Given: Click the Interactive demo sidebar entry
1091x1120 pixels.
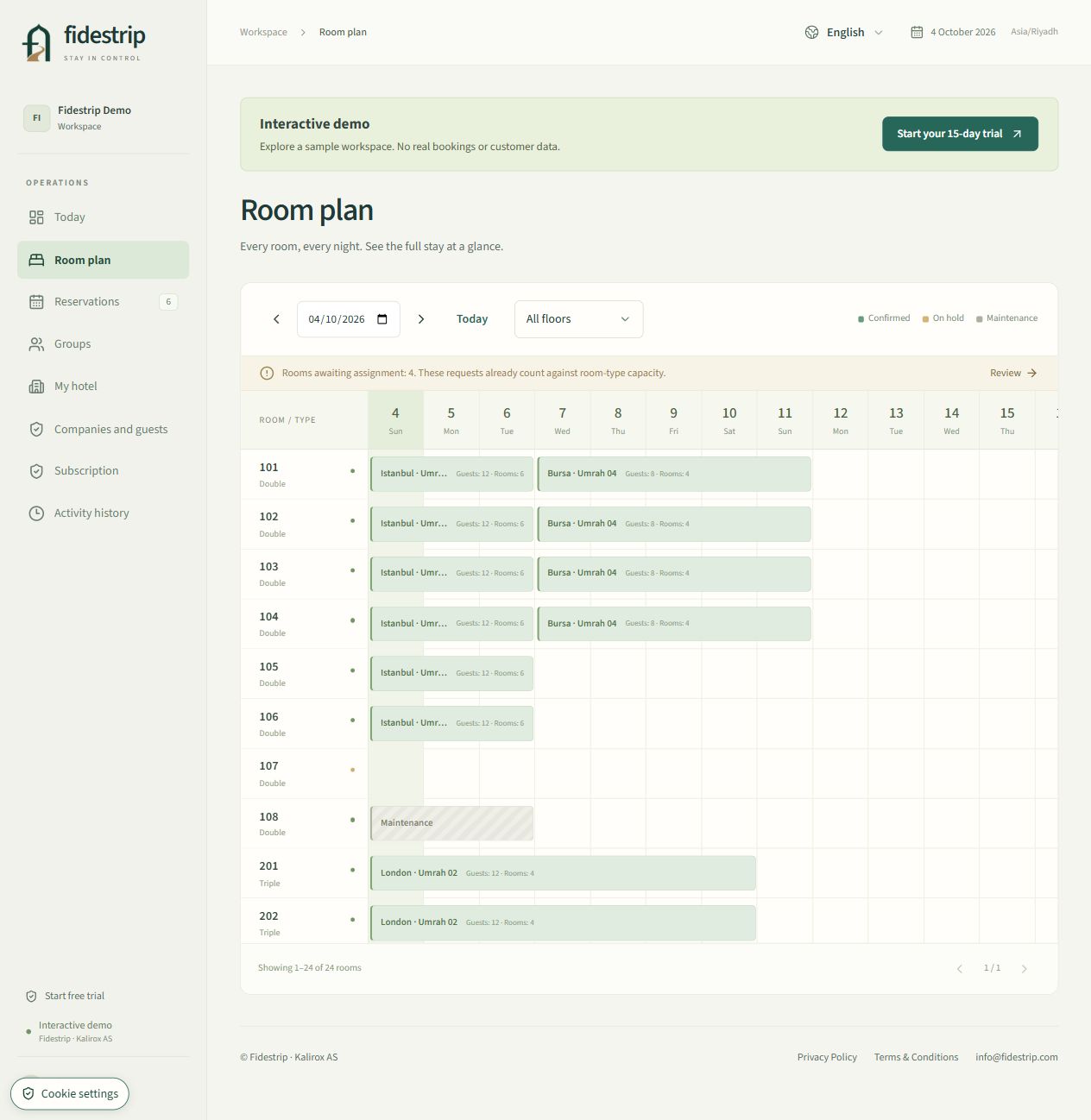Looking at the screenshot, I should tap(75, 1031).
